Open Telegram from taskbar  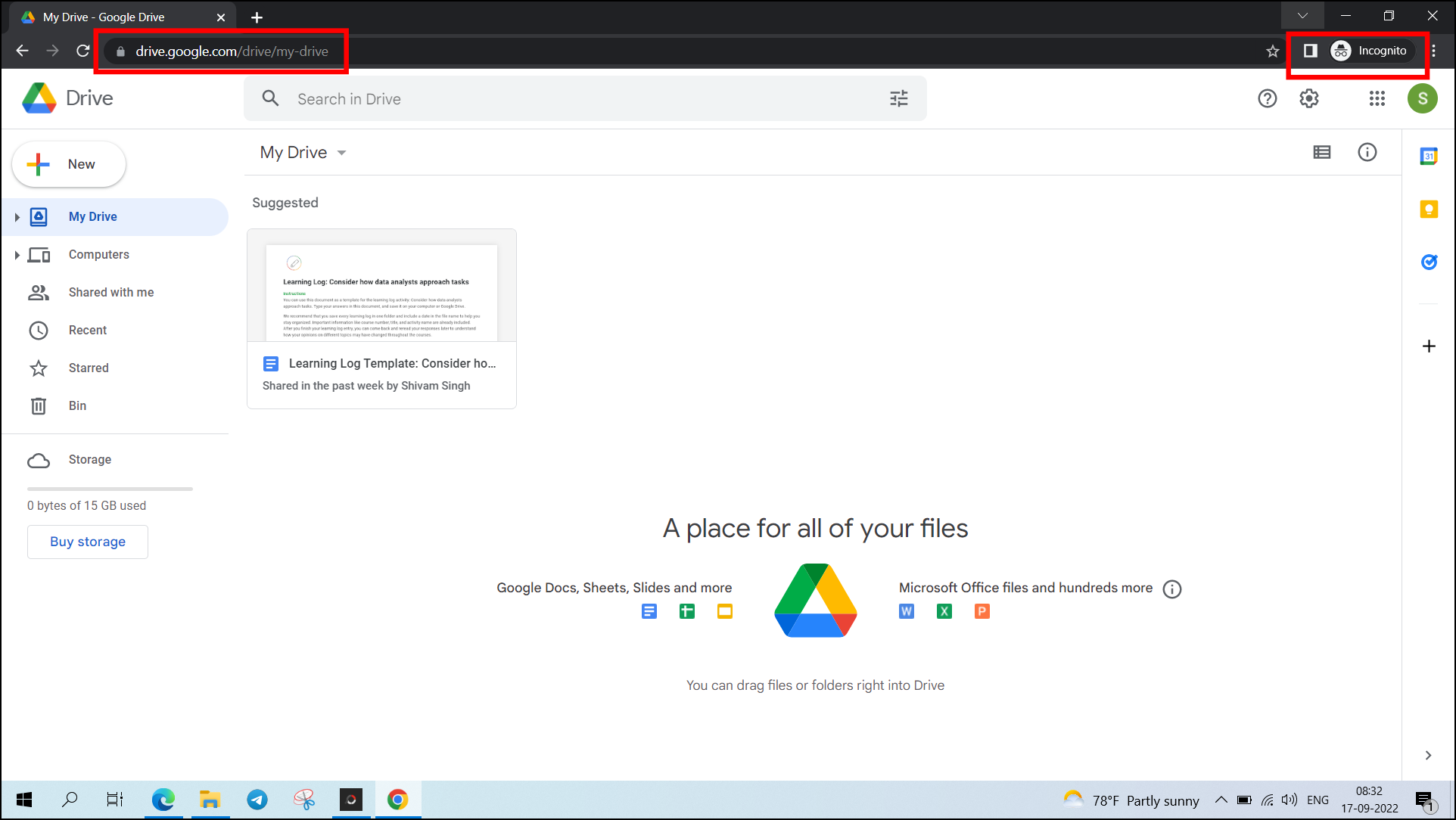tap(257, 800)
